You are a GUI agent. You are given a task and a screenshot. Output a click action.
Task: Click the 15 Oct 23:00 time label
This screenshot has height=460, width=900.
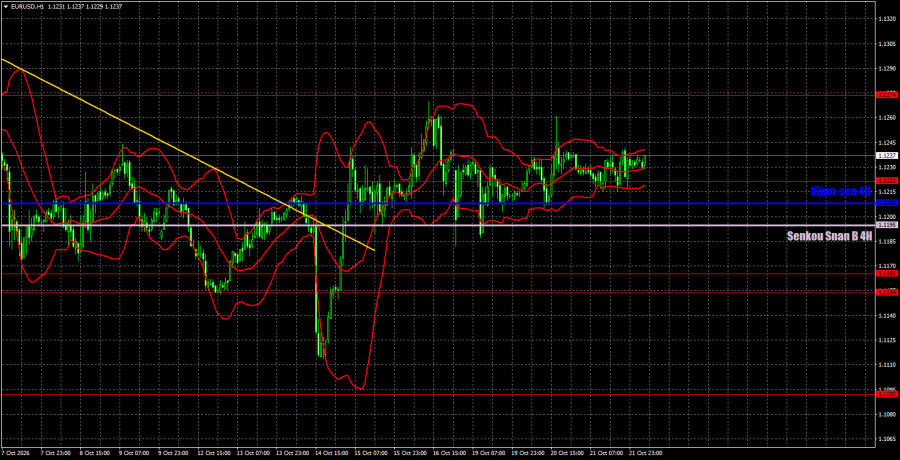(410, 453)
